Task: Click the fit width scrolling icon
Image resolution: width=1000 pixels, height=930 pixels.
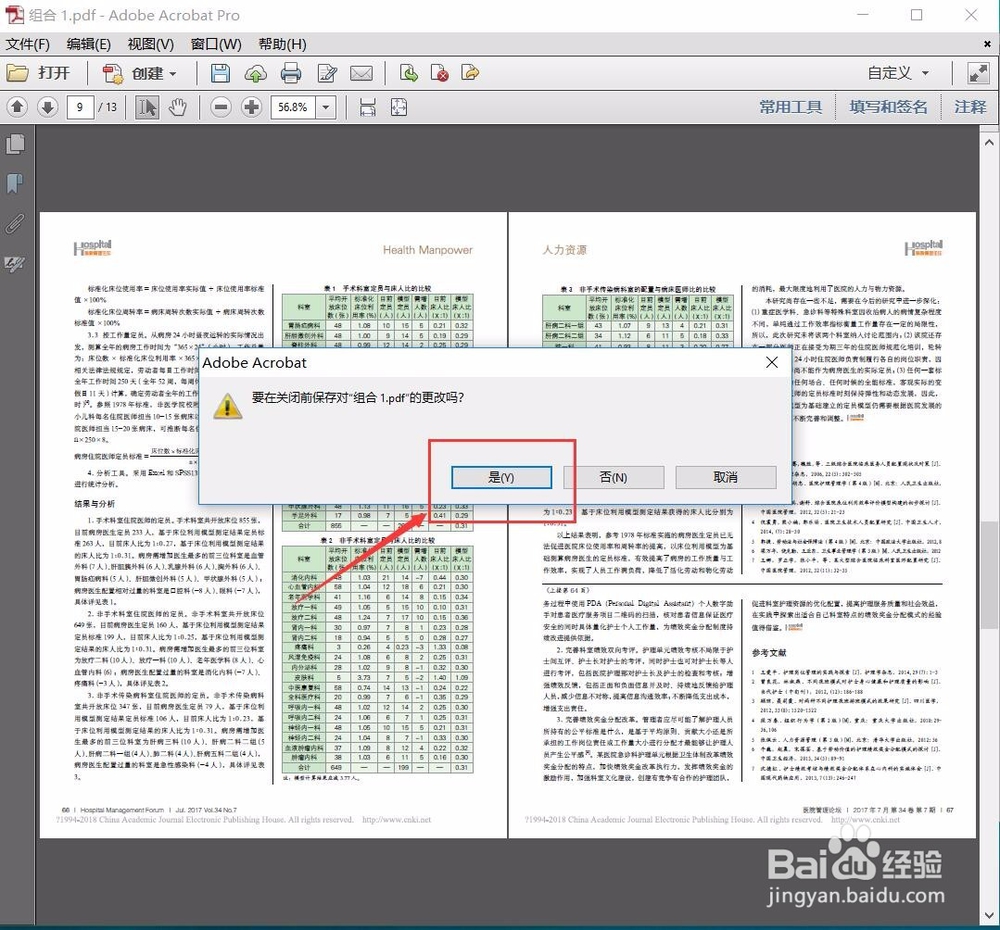Action: [367, 107]
